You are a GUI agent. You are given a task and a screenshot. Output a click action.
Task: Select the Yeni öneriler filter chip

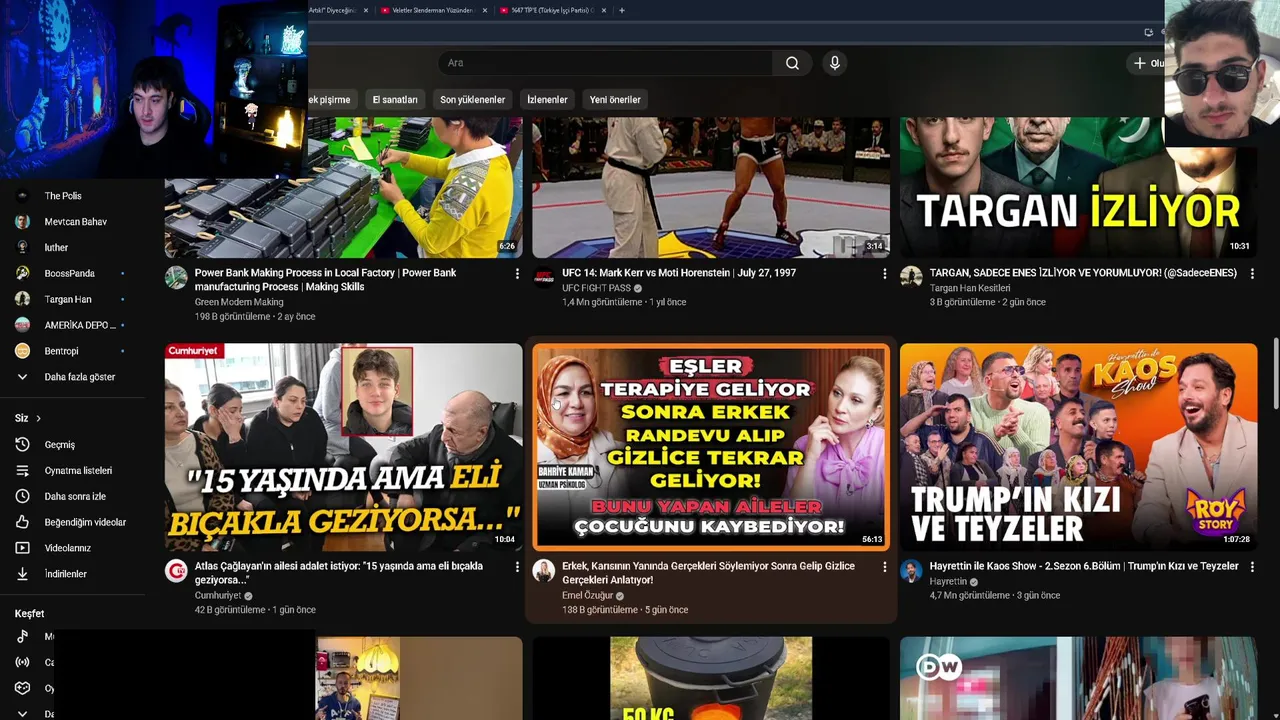[615, 100]
